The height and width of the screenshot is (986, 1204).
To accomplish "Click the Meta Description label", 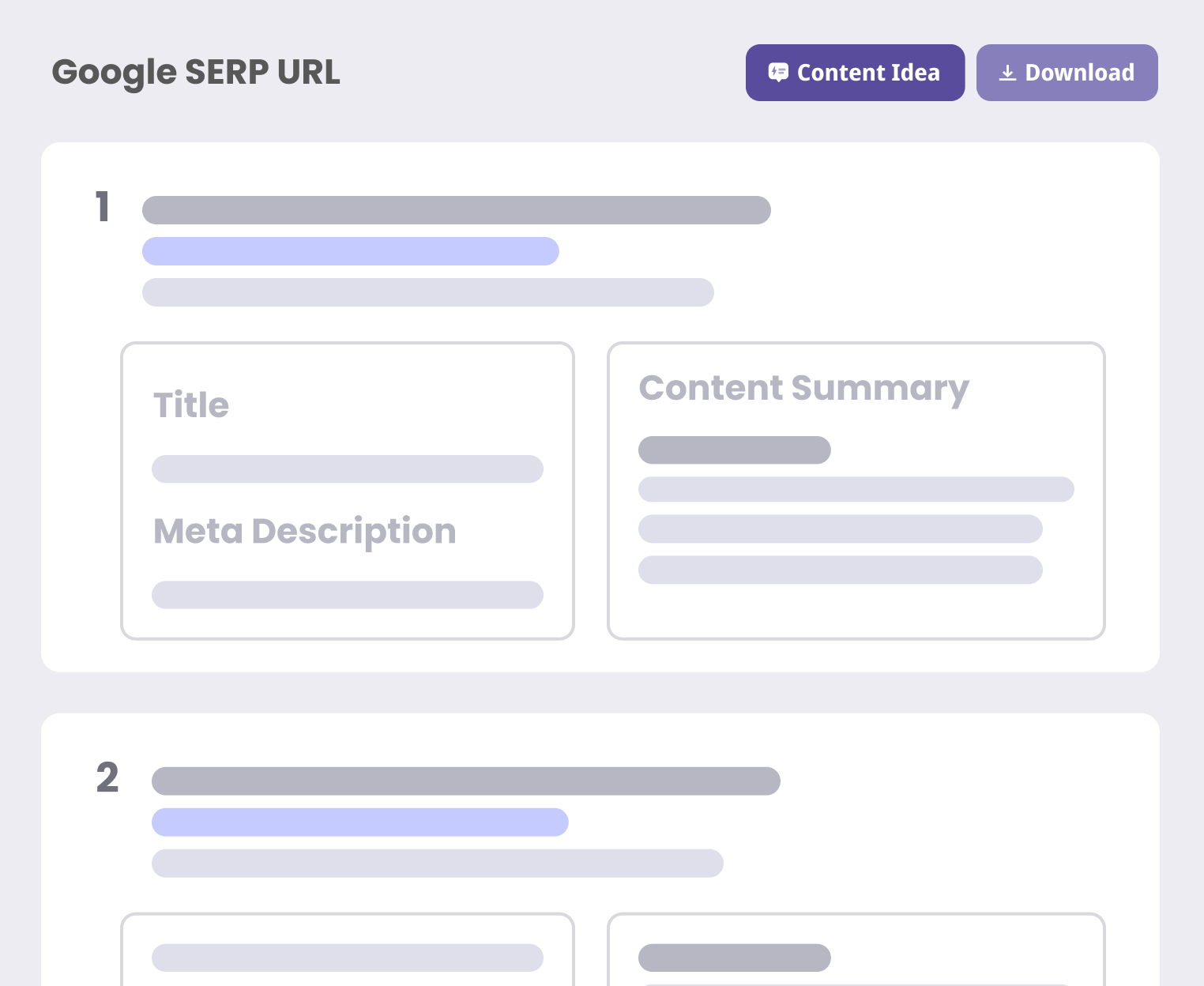I will coord(304,531).
